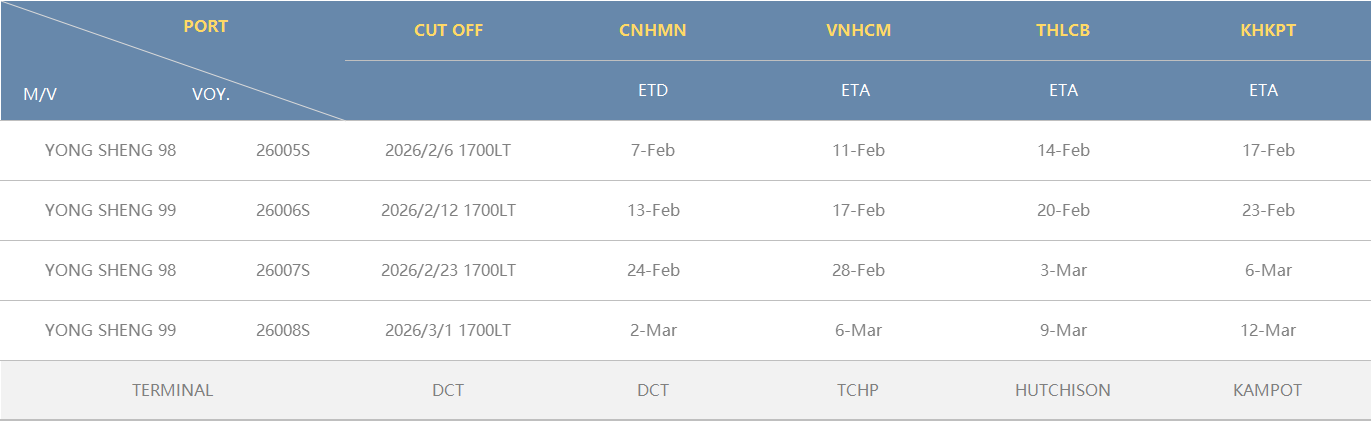Click the VOY. header label

pos(211,95)
